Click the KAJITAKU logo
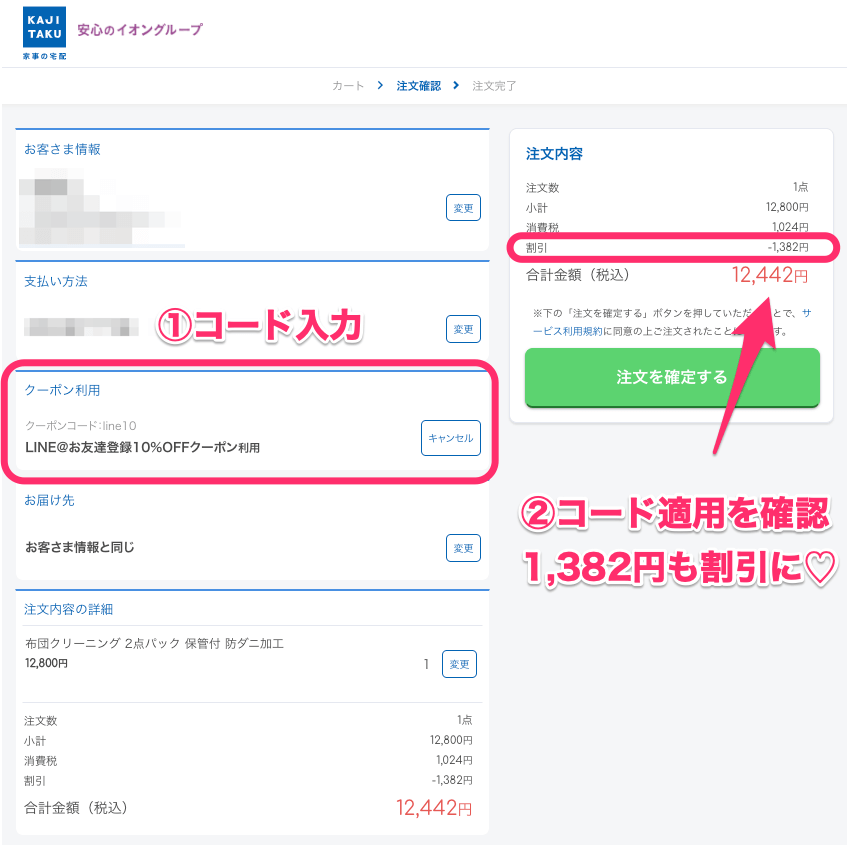 click(45, 33)
